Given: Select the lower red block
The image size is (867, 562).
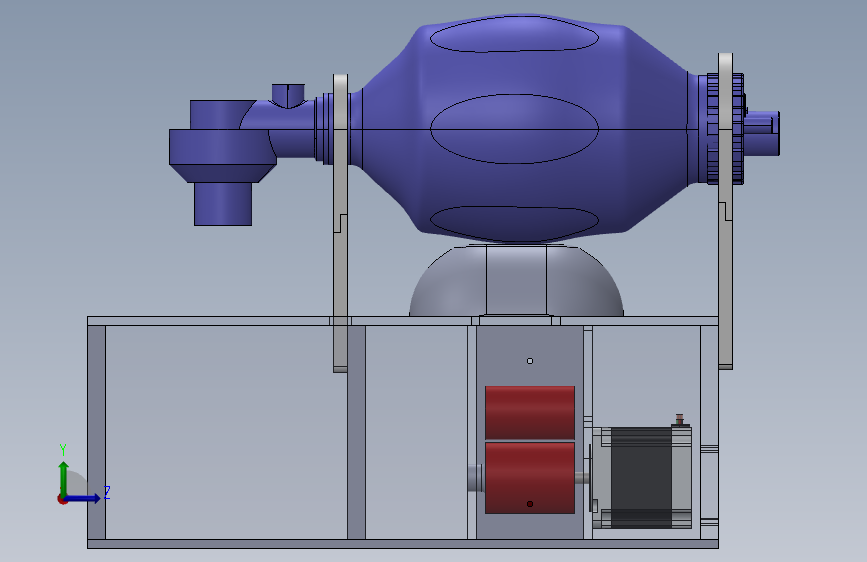Looking at the screenshot, I should point(530,478).
